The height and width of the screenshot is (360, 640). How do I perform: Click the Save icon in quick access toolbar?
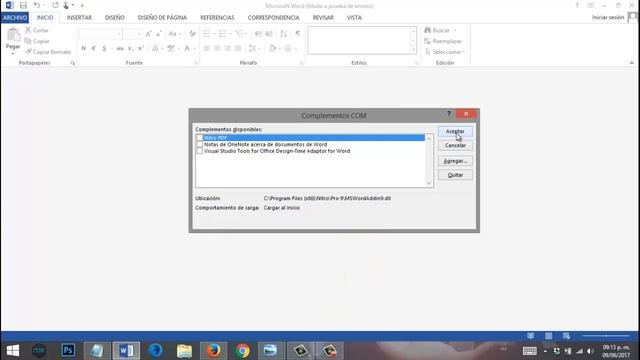(x=23, y=5)
